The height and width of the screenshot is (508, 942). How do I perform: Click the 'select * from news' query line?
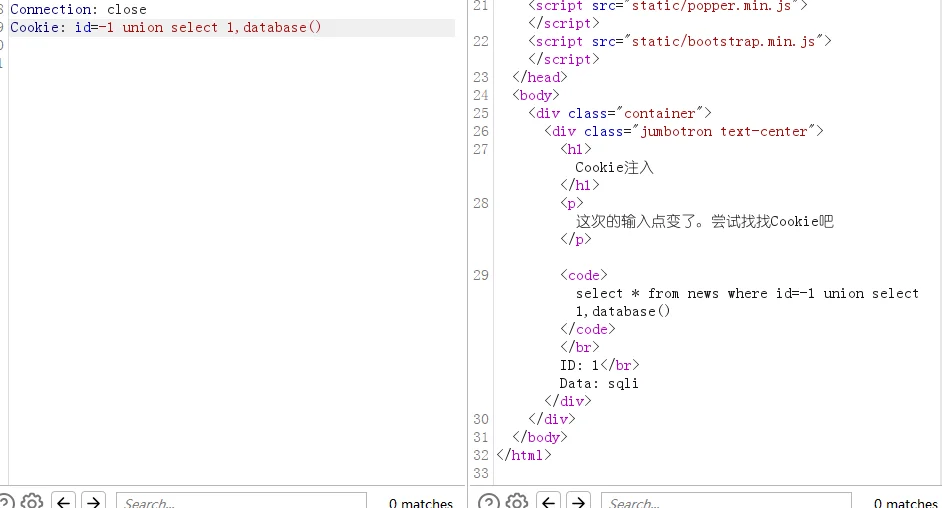pyautogui.click(x=746, y=293)
